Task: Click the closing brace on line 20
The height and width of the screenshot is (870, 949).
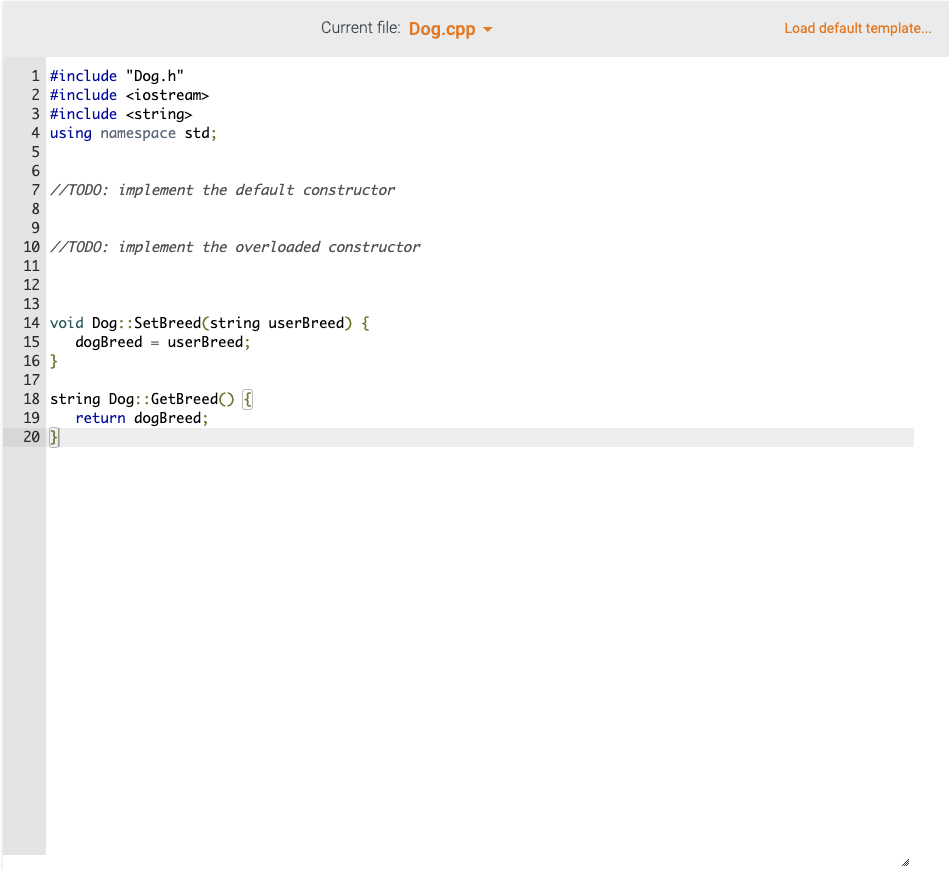Action: pos(53,437)
